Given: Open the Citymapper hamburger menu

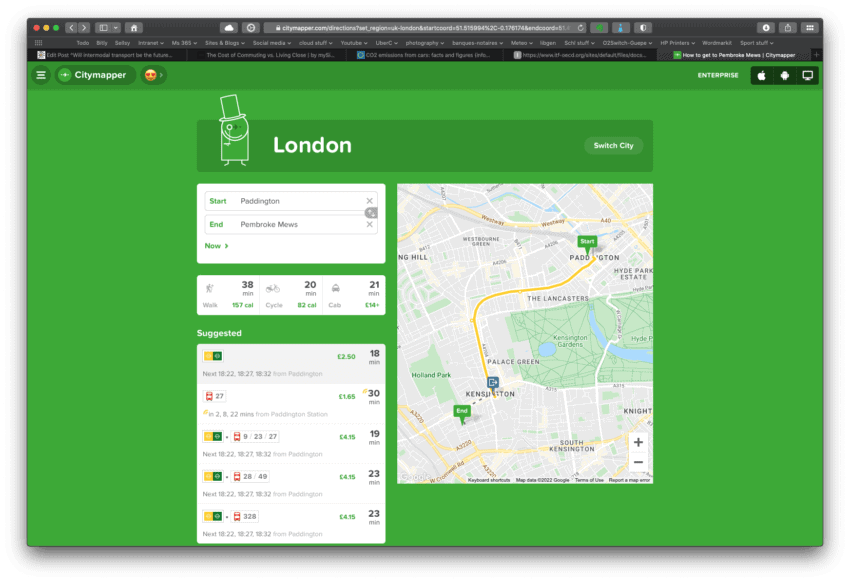Looking at the screenshot, I should [x=41, y=75].
